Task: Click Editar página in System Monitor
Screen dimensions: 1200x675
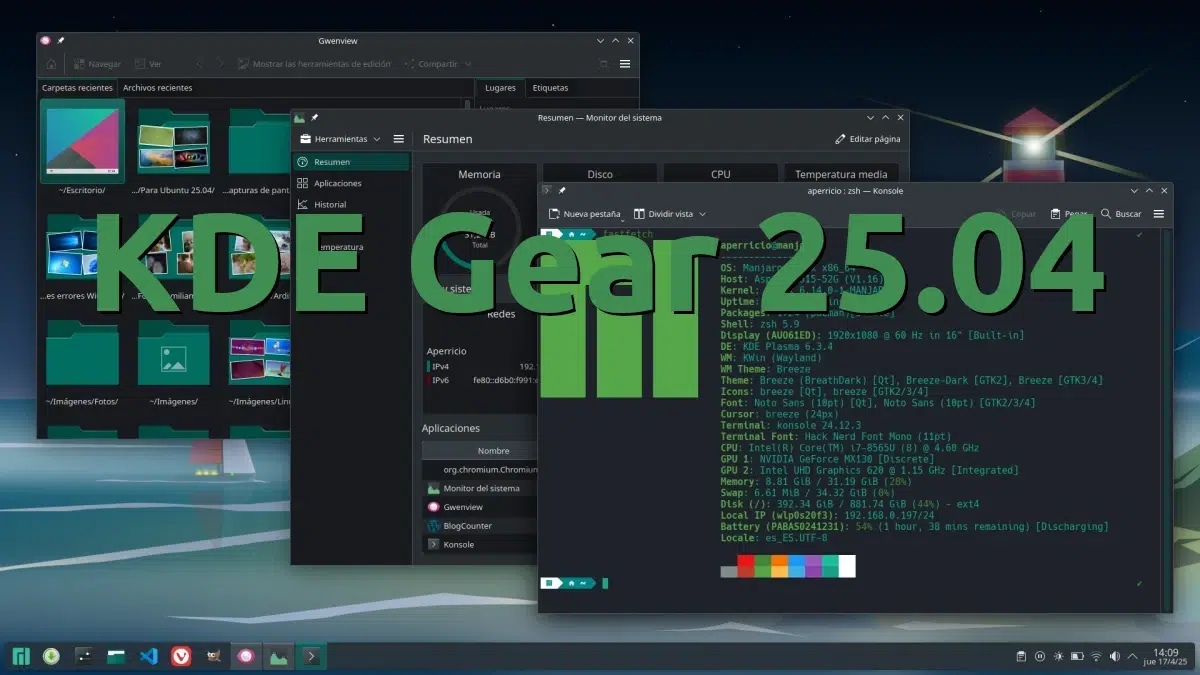Action: [868, 139]
